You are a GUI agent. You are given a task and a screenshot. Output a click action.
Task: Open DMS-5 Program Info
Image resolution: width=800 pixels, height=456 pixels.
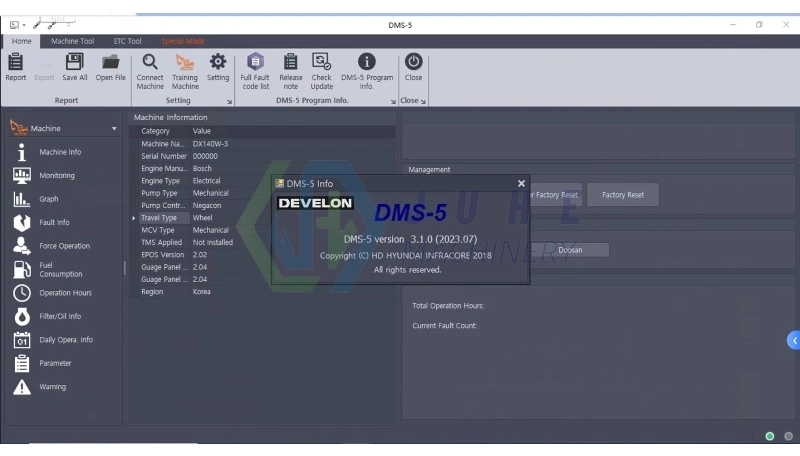(367, 72)
